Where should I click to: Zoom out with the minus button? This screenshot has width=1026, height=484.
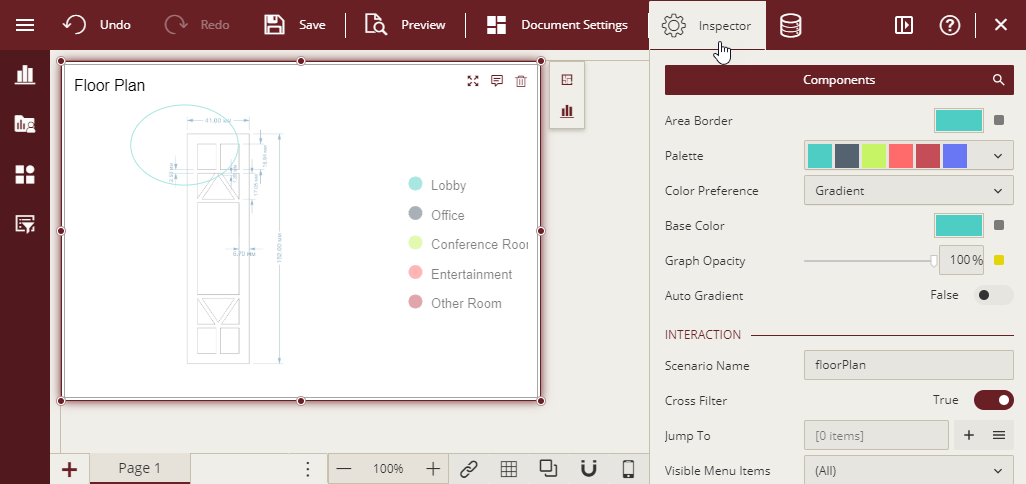[x=344, y=469]
